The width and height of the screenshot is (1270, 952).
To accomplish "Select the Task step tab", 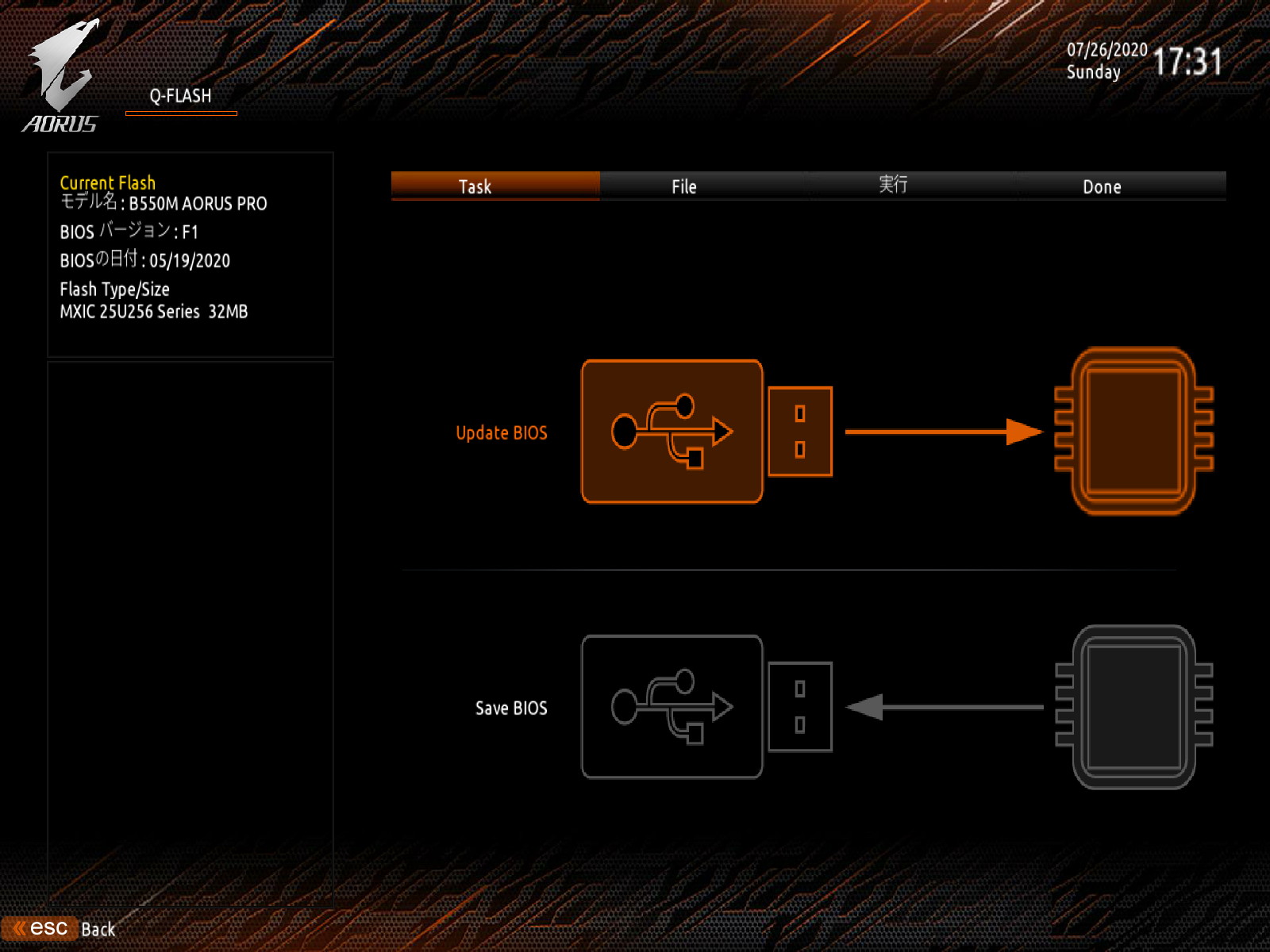I will click(x=495, y=186).
